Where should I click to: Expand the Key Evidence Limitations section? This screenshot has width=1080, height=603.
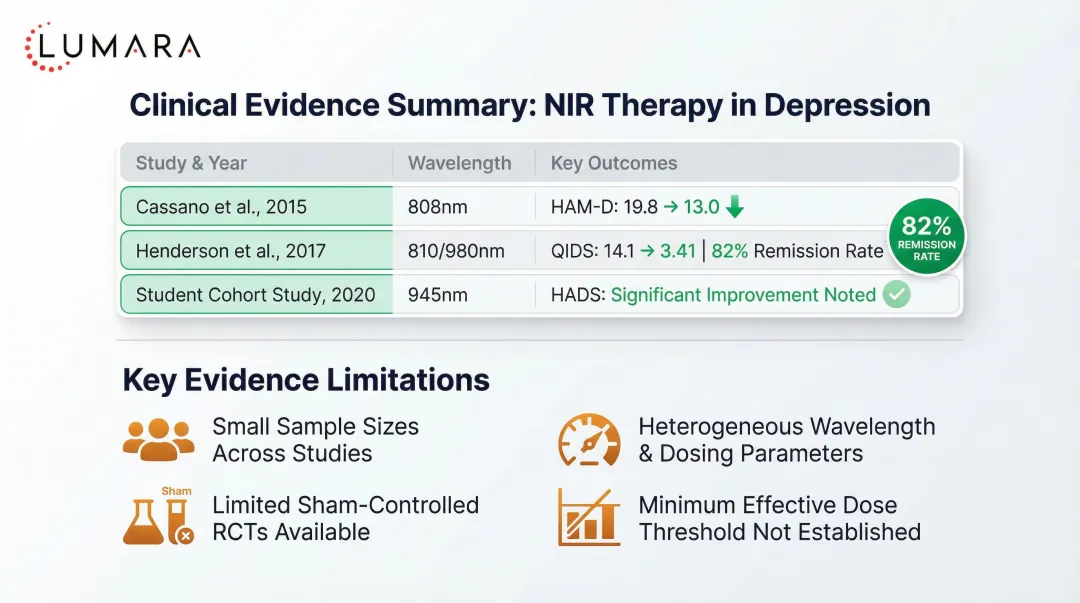[x=304, y=380]
